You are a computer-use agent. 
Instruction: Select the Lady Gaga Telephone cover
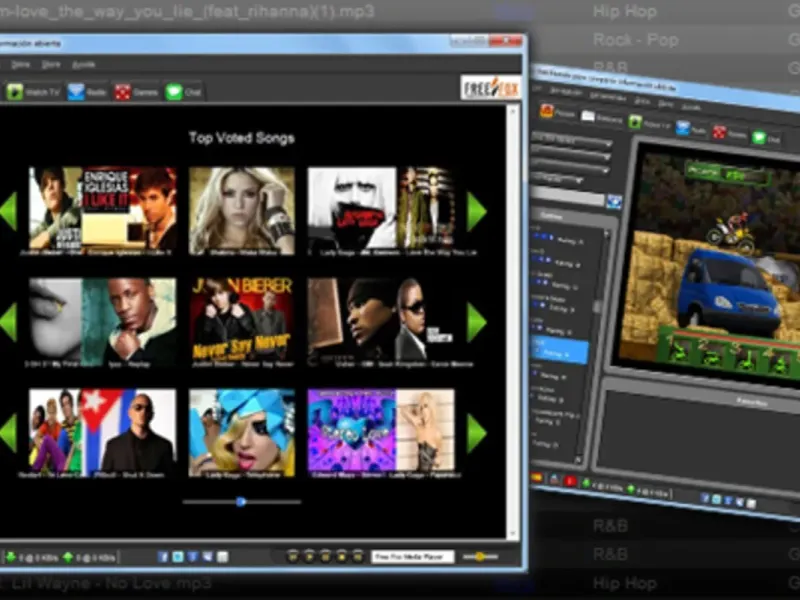coord(242,433)
